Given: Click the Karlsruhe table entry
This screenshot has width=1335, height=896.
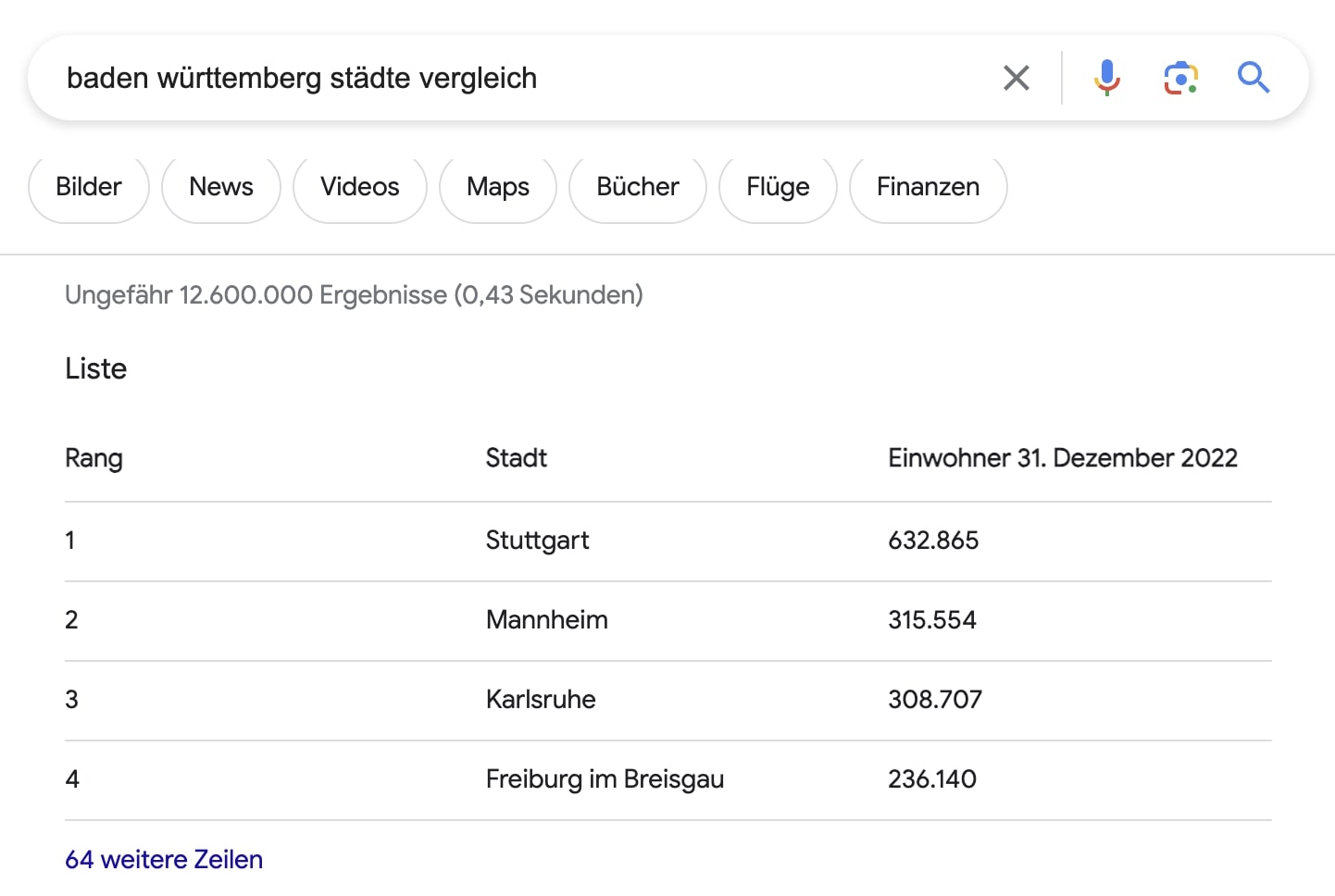Looking at the screenshot, I should [x=541, y=700].
